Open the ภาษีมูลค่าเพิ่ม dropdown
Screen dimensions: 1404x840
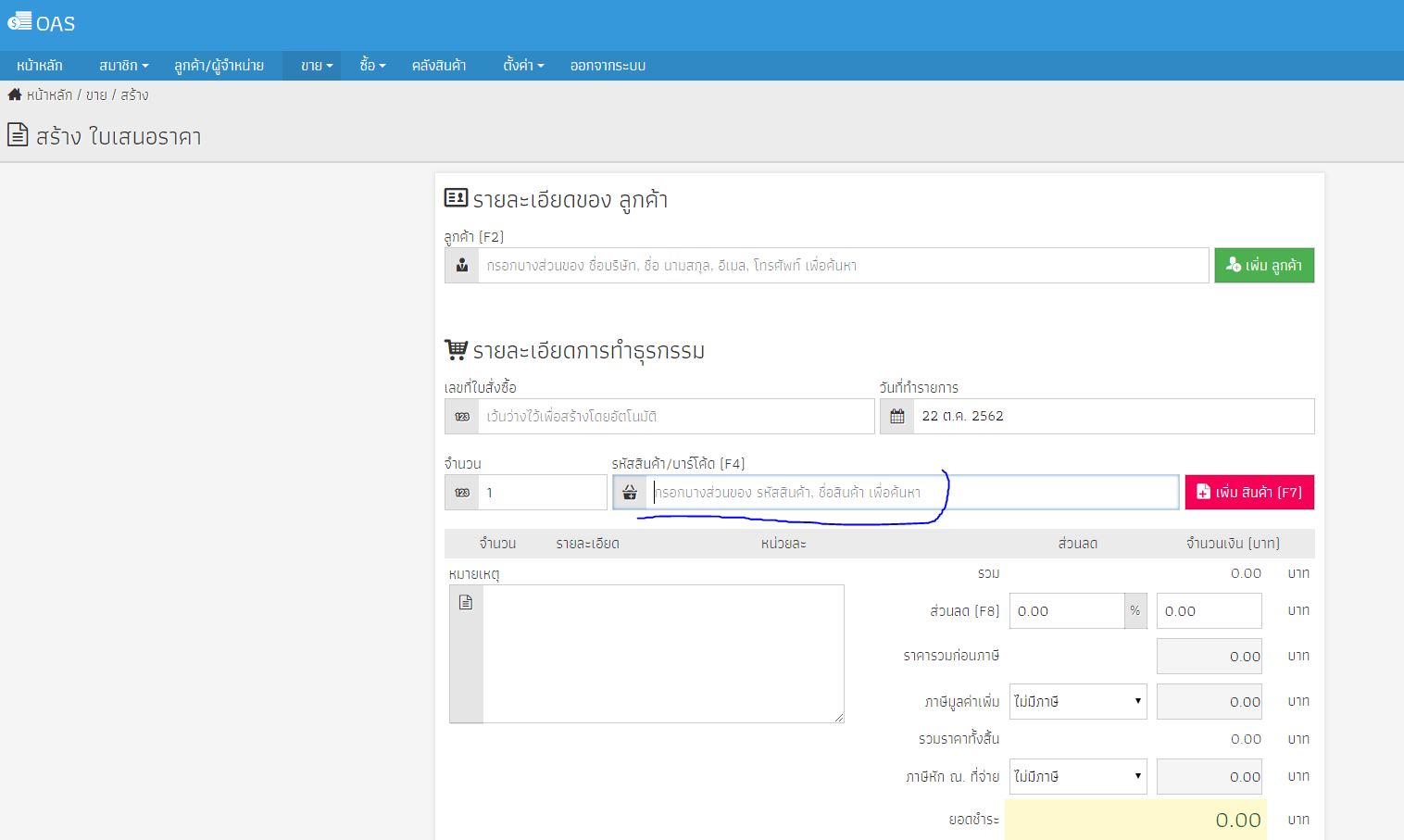pyautogui.click(x=1077, y=702)
